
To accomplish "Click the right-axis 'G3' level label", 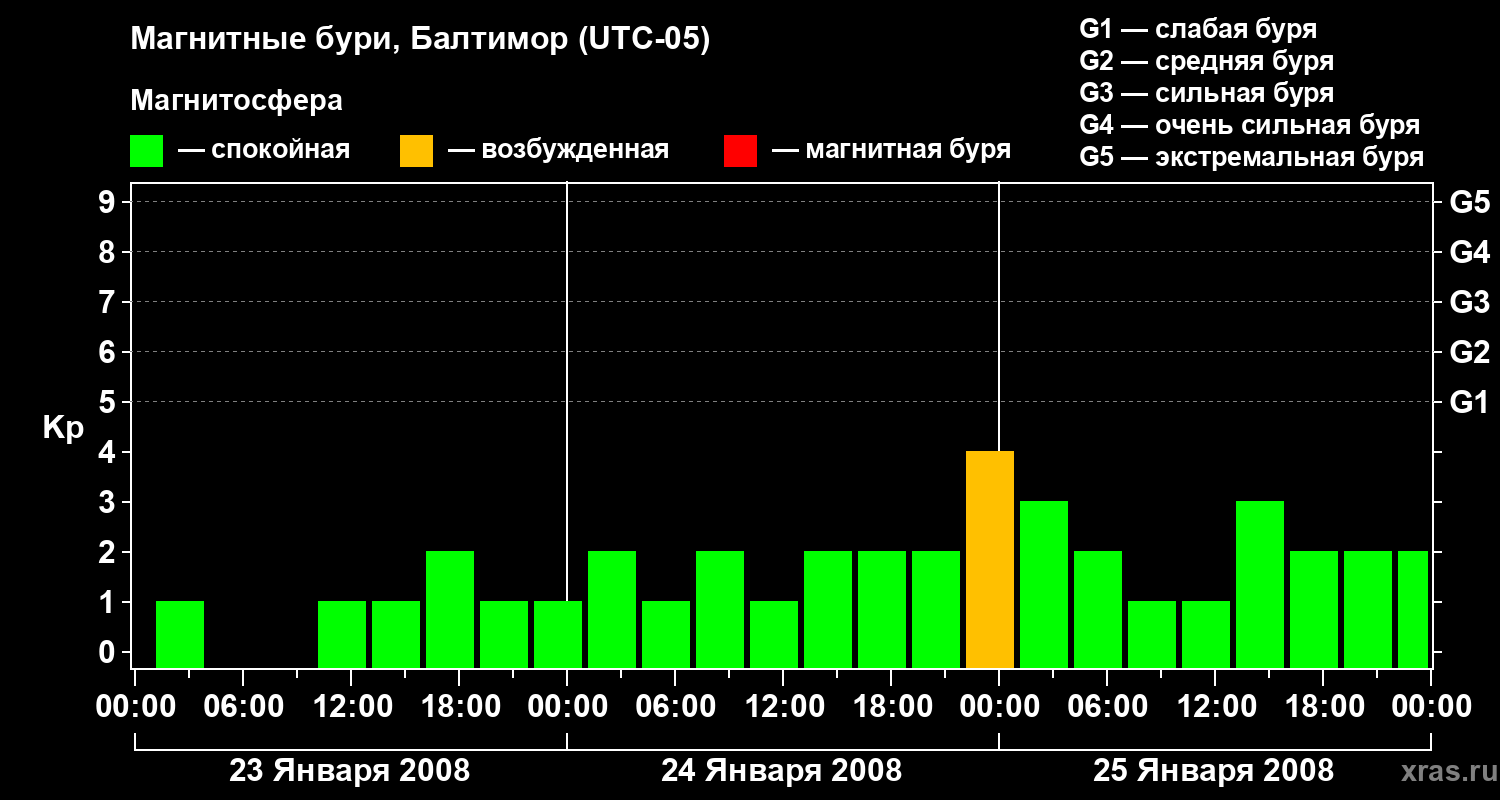I will click(x=1470, y=302).
